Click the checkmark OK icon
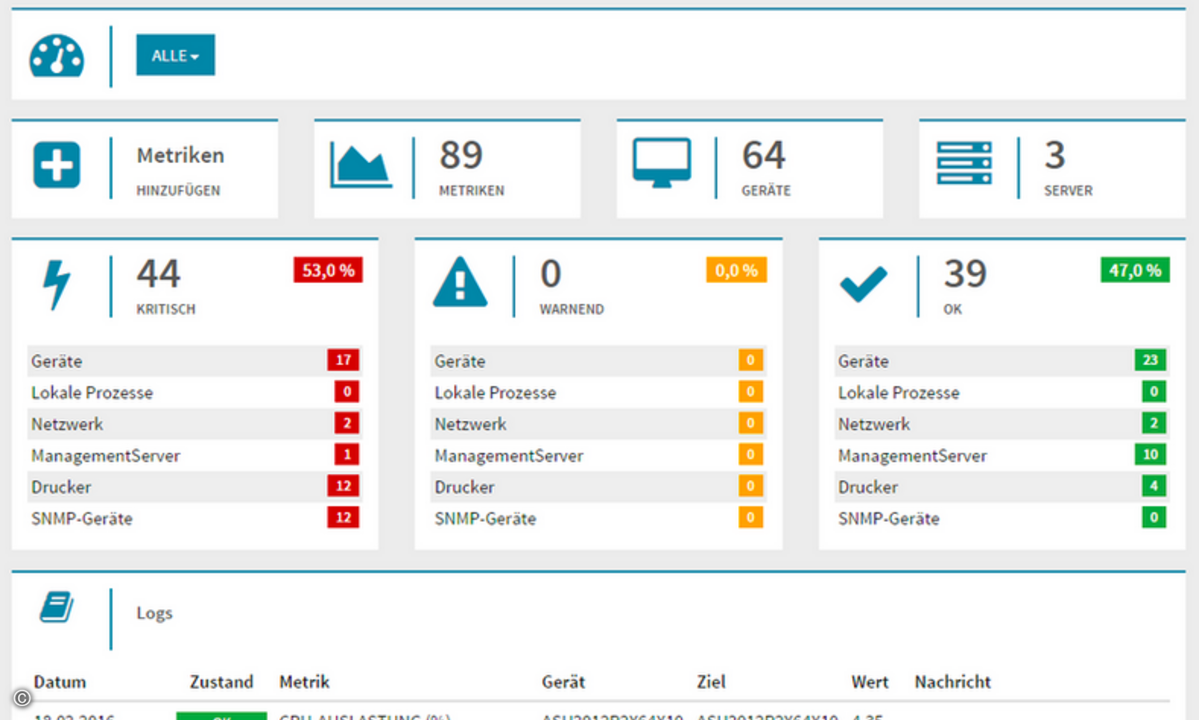Screen dimensions: 1199x720 863,284
